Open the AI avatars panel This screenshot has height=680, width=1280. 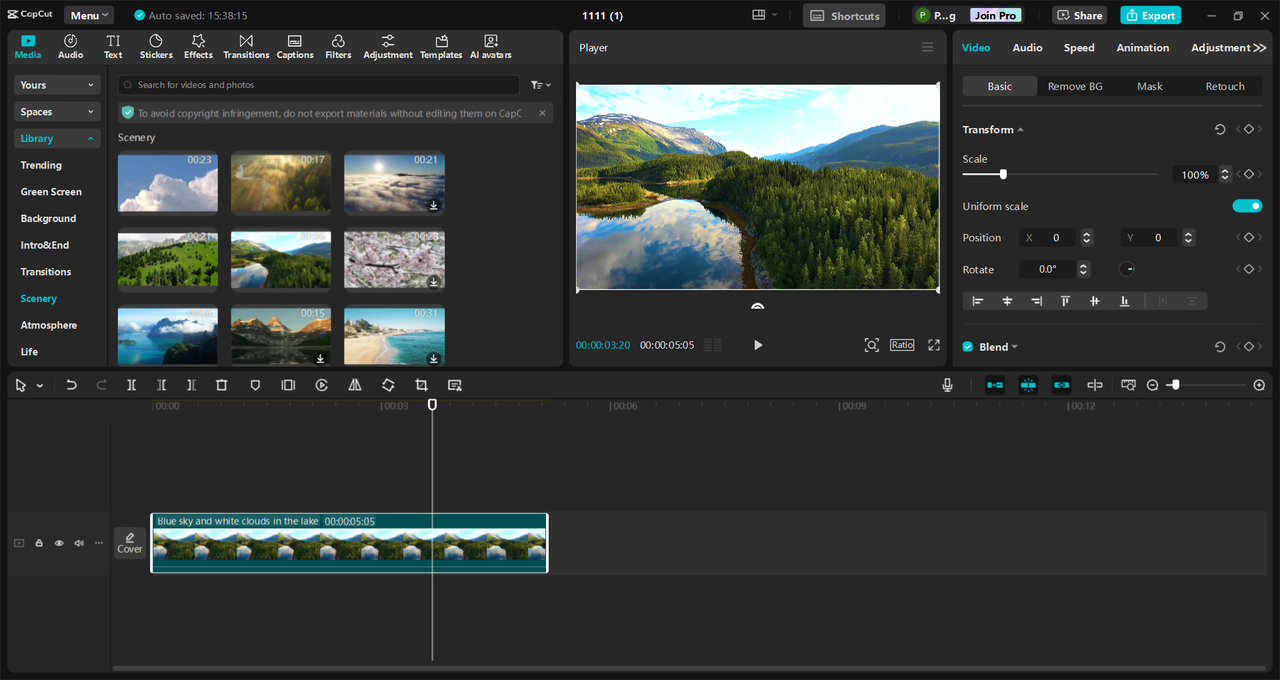coord(490,47)
